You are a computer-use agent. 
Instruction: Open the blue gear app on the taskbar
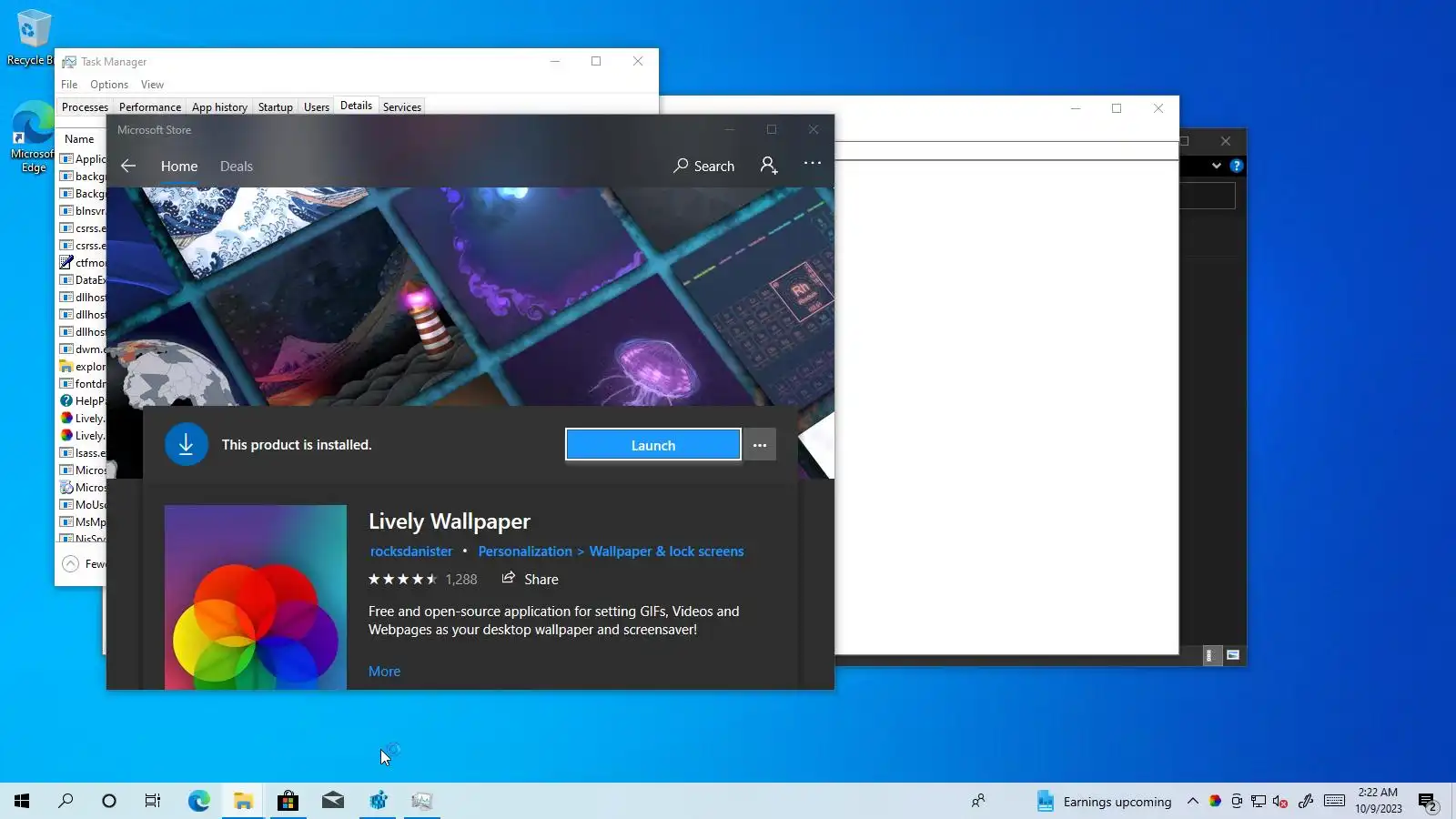(x=378, y=801)
